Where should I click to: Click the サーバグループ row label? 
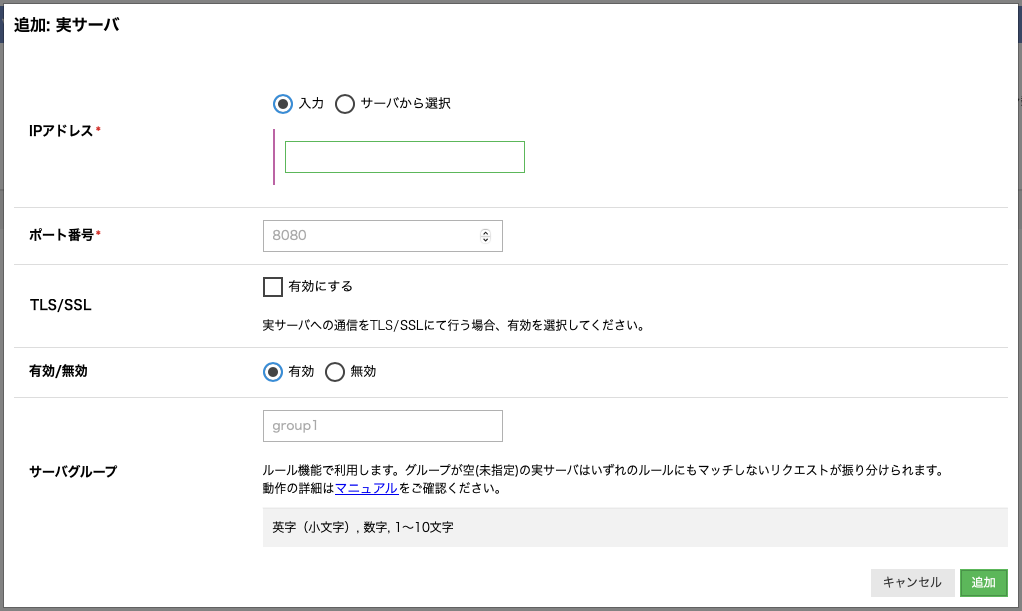(x=73, y=471)
